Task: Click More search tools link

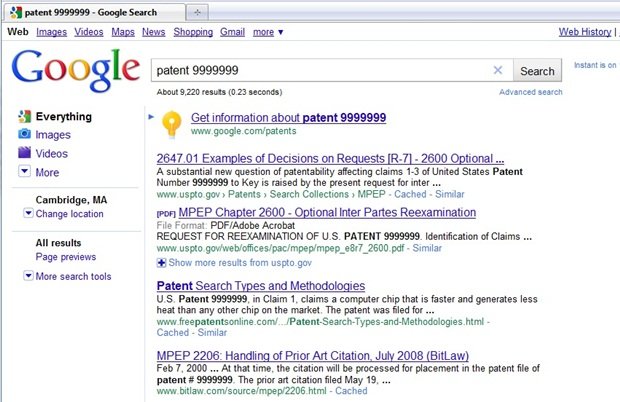Action: pyautogui.click(x=73, y=276)
